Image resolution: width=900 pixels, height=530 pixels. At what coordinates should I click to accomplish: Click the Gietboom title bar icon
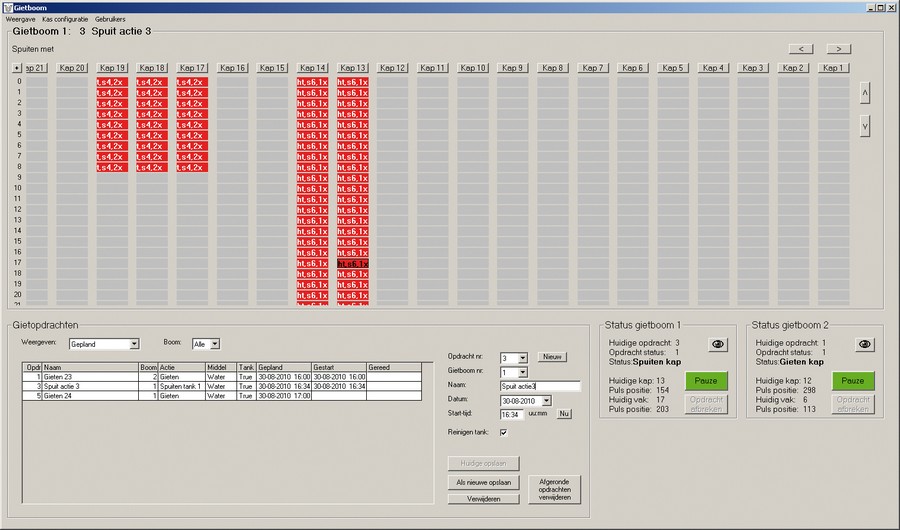8,7
